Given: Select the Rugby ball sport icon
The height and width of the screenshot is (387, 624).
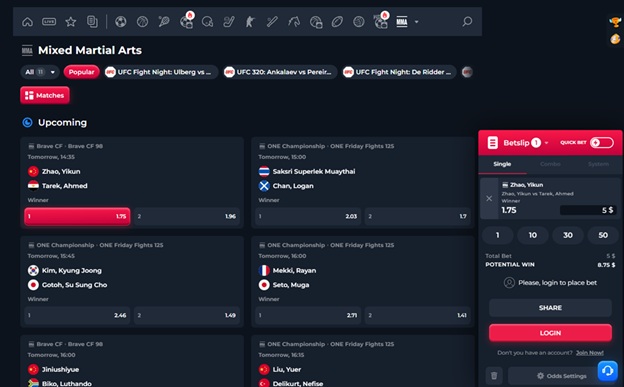Looking at the screenshot, I should tap(337, 22).
